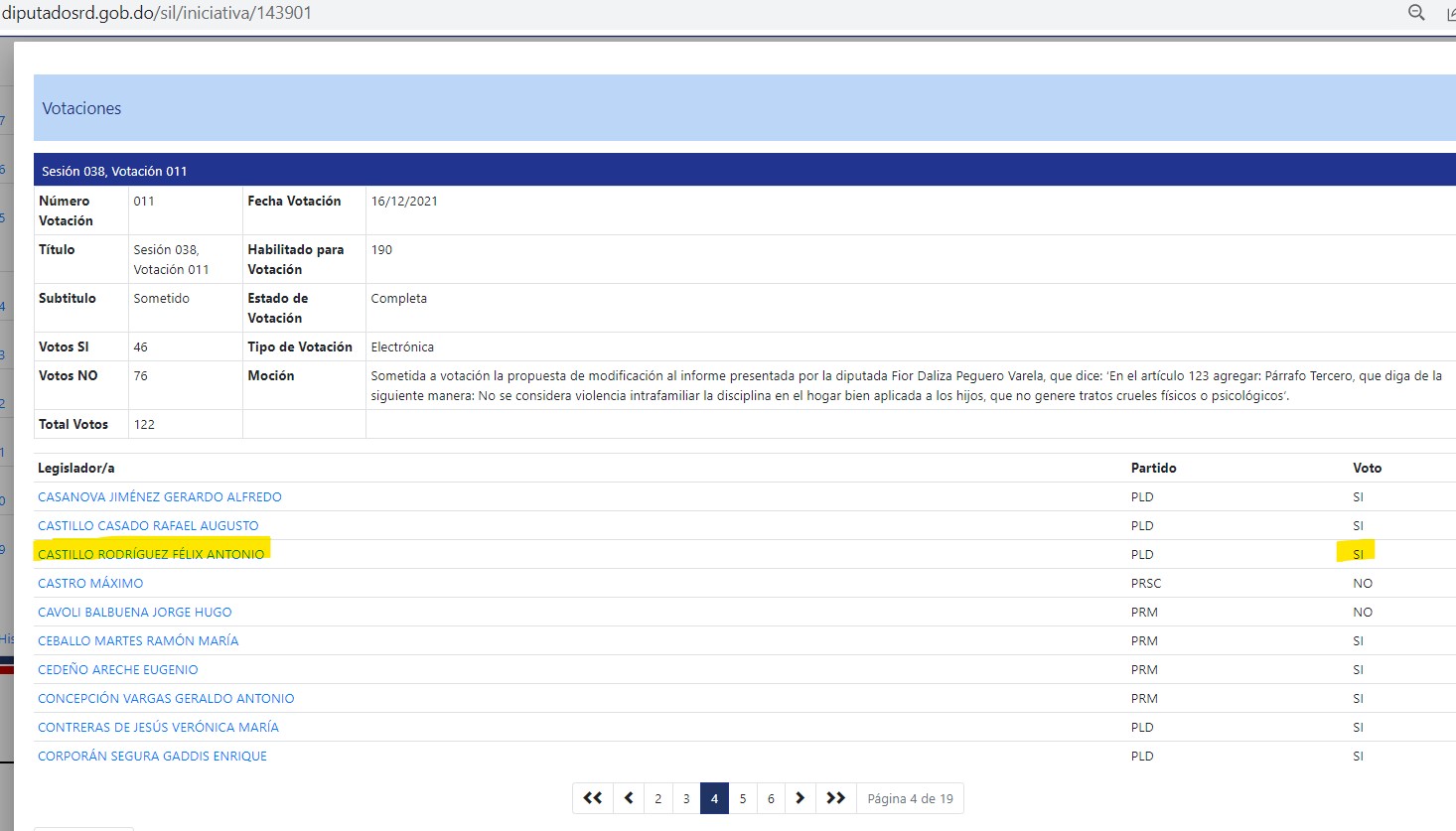Open Contreras de Jesús Verónica María link
Image resolution: width=1456 pixels, height=831 pixels.
pos(158,727)
